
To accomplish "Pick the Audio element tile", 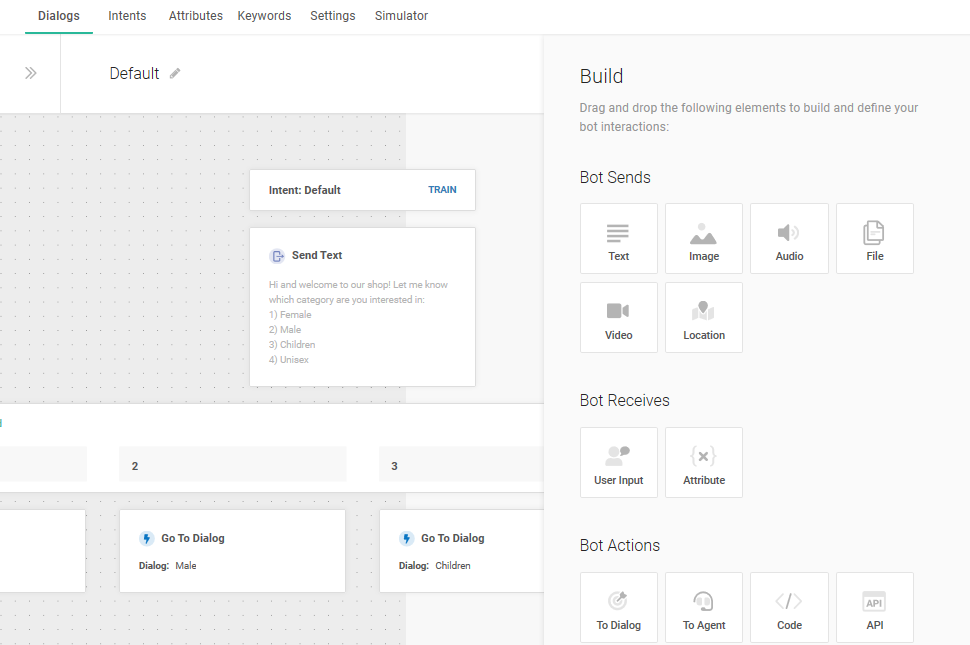I will [x=789, y=239].
